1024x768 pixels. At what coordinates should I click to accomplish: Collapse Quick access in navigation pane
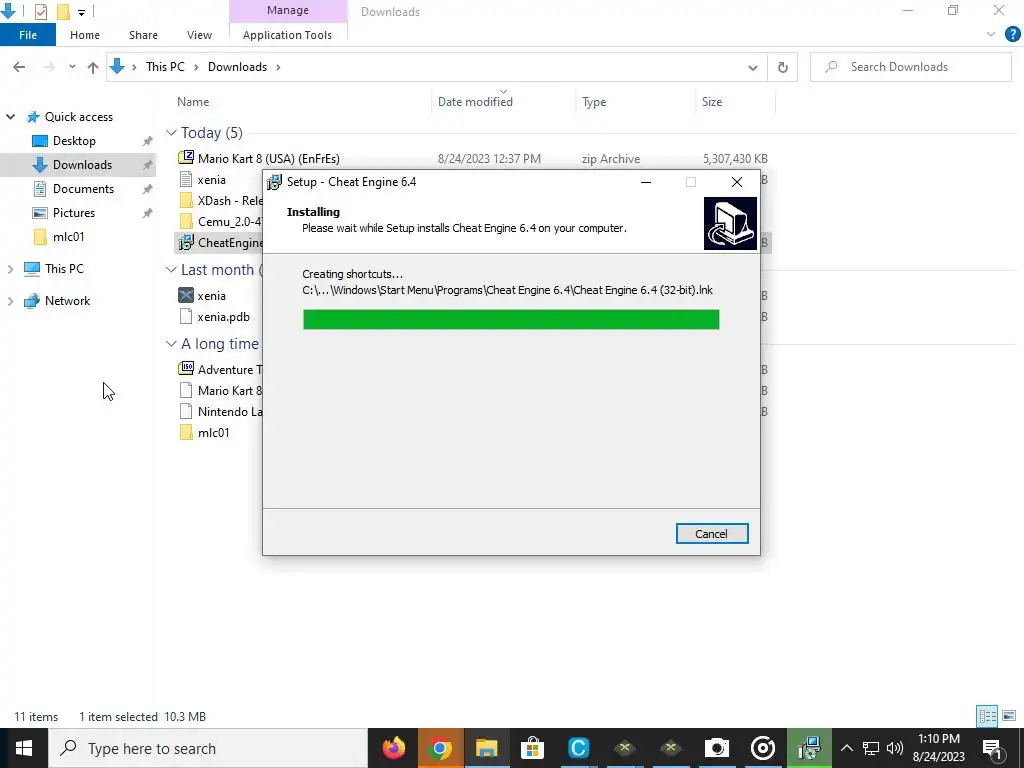coord(10,117)
